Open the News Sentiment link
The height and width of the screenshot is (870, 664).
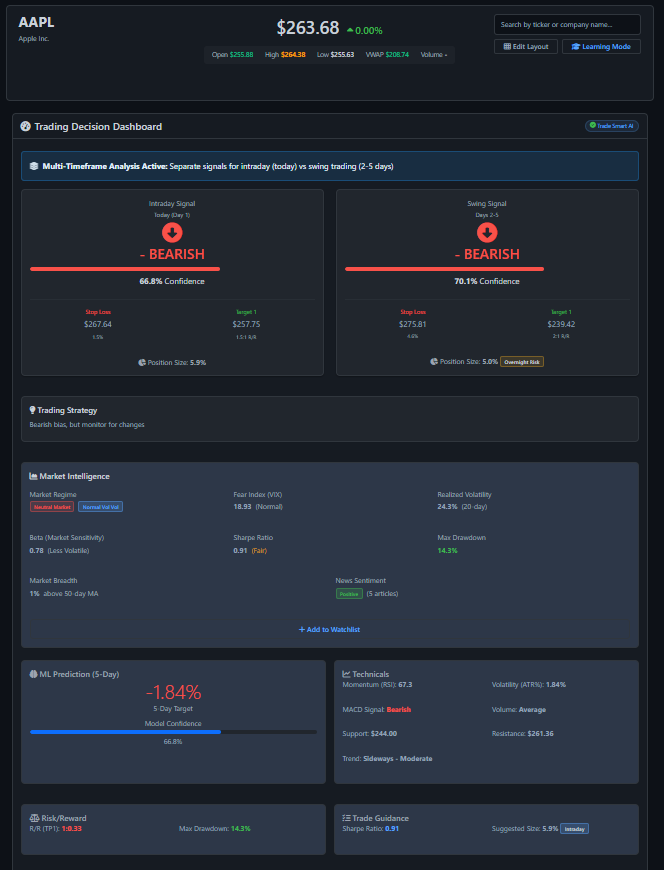pyautogui.click(x=361, y=580)
